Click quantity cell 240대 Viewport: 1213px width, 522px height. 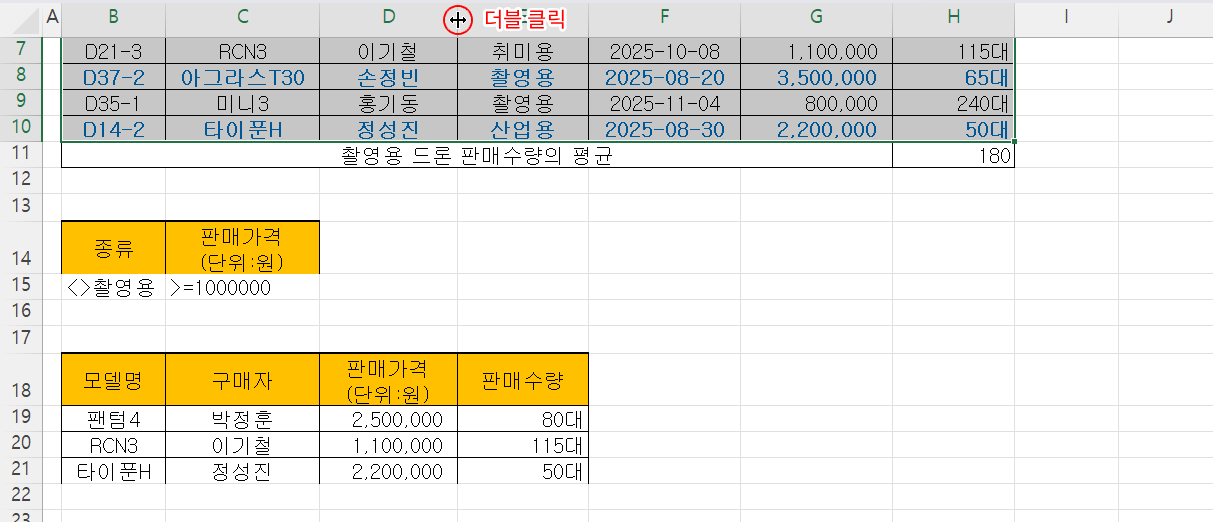pyautogui.click(x=953, y=103)
